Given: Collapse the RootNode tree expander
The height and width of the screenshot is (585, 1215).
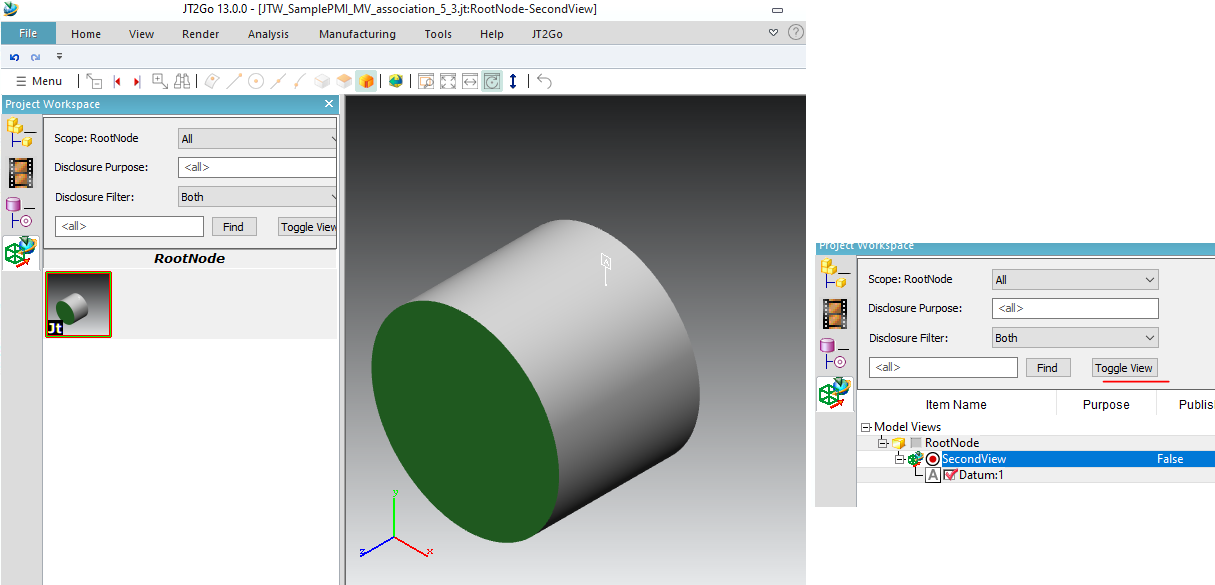Looking at the screenshot, I should (x=883, y=443).
